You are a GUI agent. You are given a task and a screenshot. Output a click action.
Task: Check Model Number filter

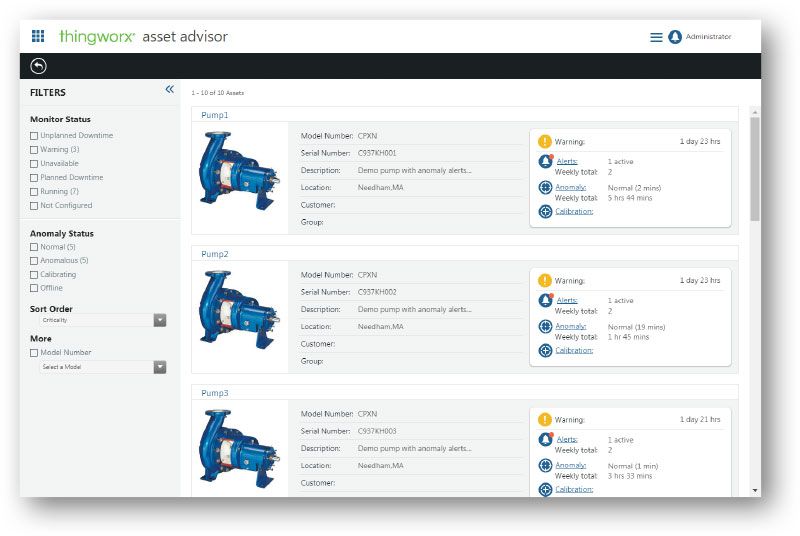point(34,353)
